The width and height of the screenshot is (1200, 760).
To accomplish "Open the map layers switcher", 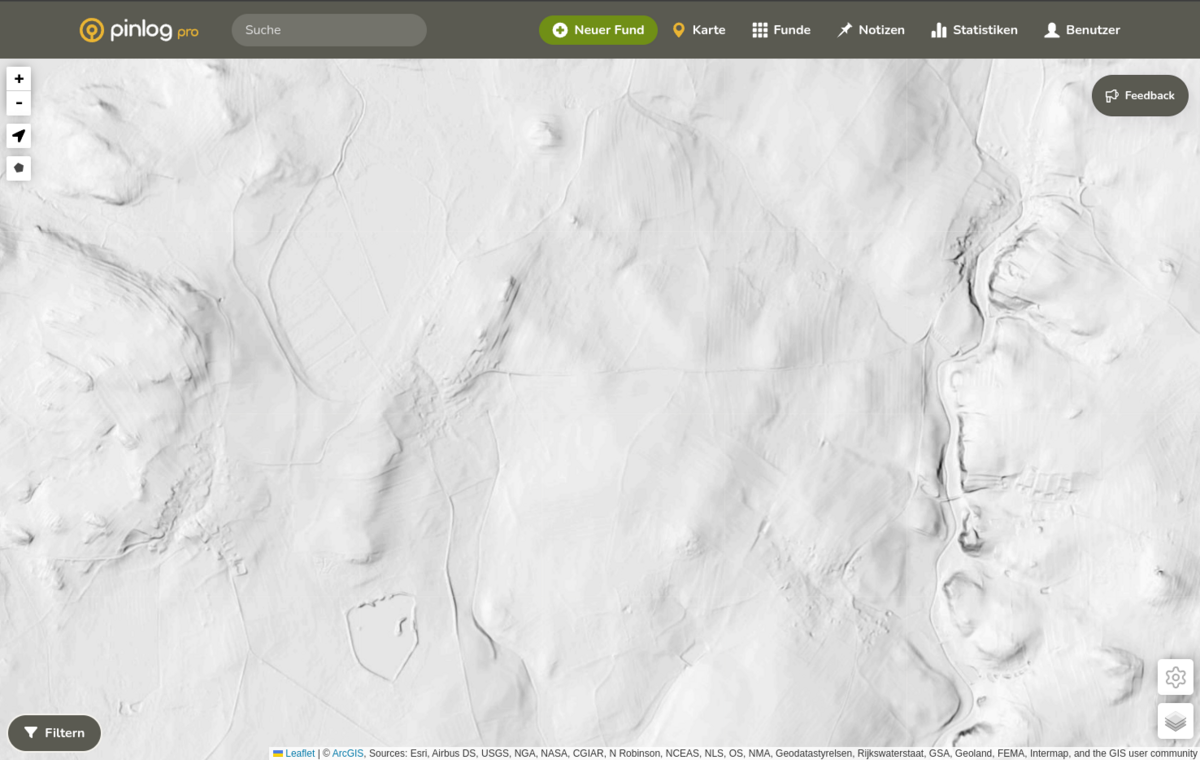I will click(1175, 721).
